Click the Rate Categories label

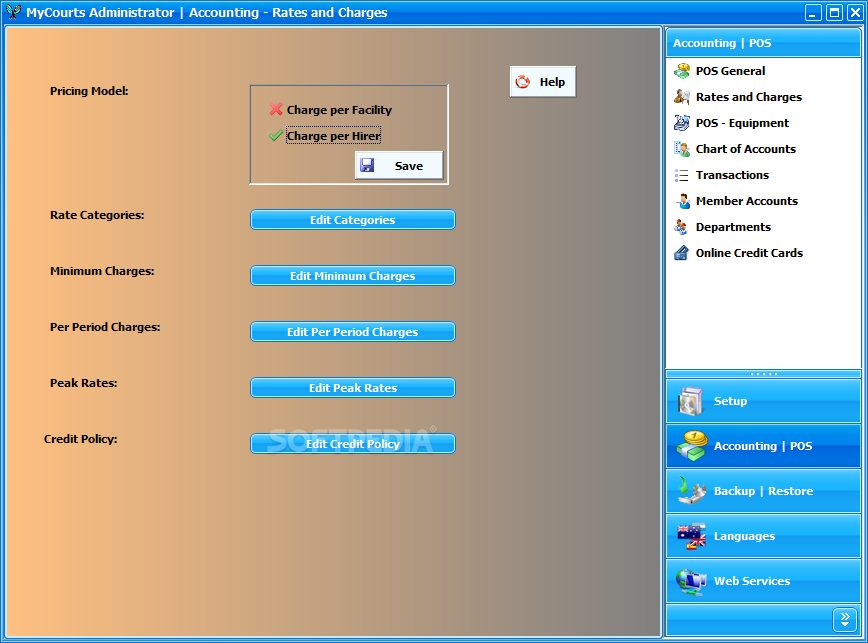(x=97, y=215)
